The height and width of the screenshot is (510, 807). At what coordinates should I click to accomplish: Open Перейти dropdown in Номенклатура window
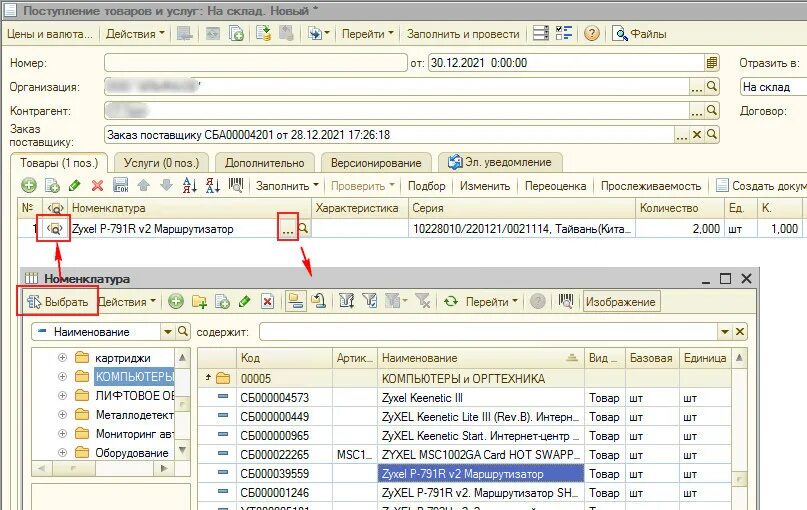coord(491,302)
